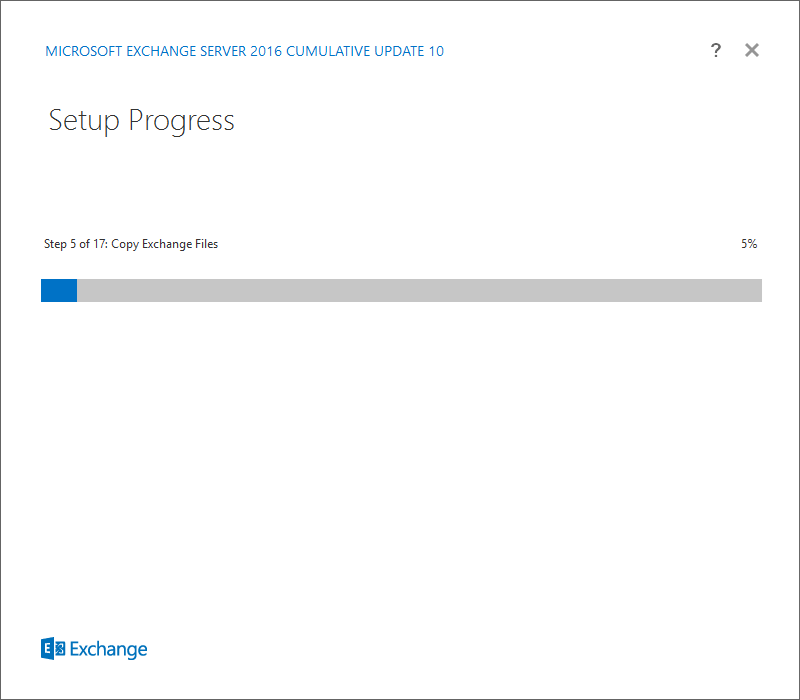Click the word 'Setup' in the heading
This screenshot has height=700, width=800.
[84, 121]
